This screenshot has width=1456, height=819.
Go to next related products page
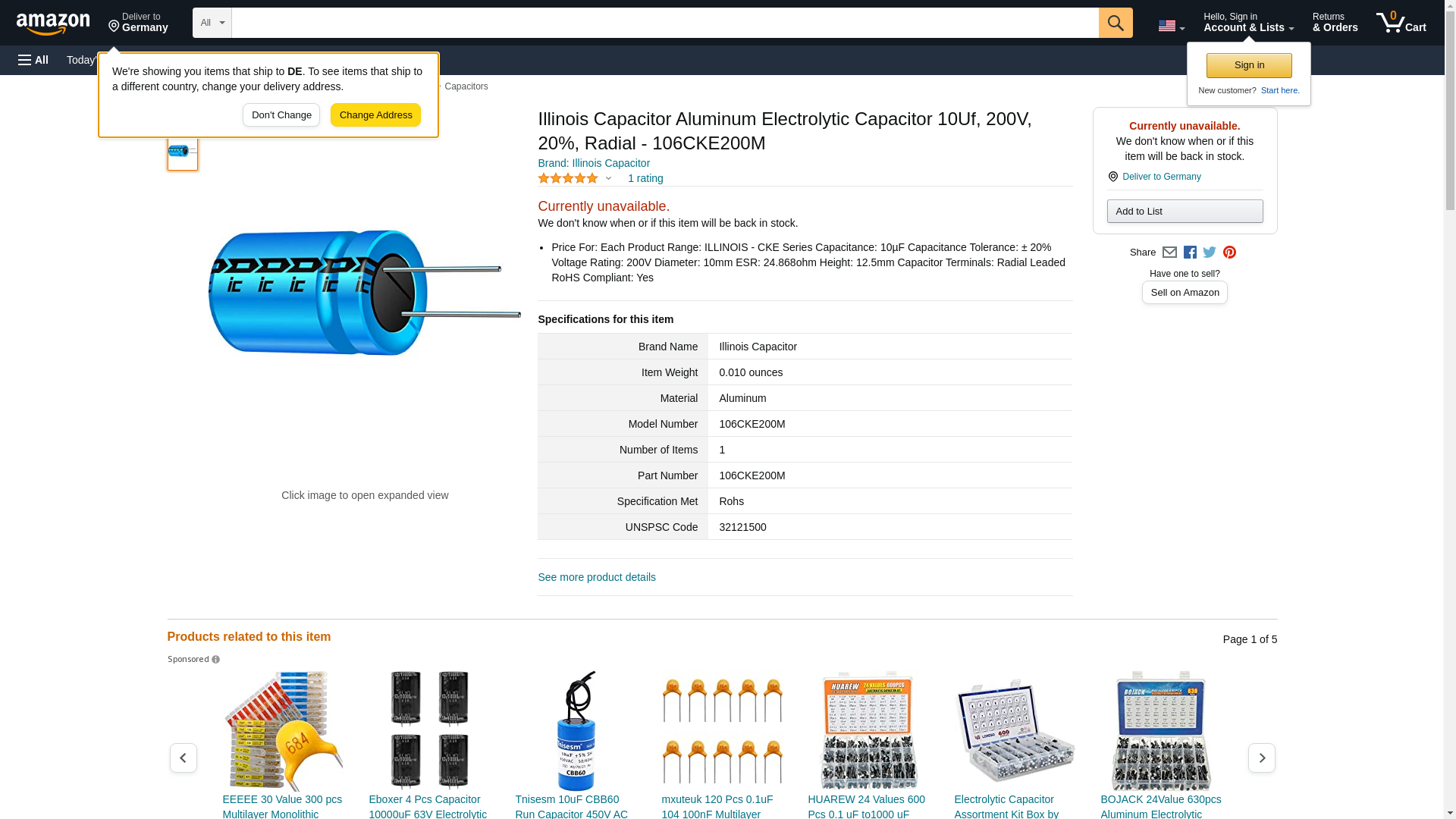click(1261, 758)
